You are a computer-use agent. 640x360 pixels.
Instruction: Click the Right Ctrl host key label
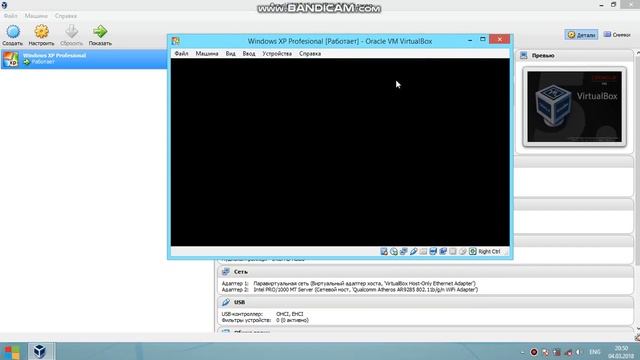point(489,251)
